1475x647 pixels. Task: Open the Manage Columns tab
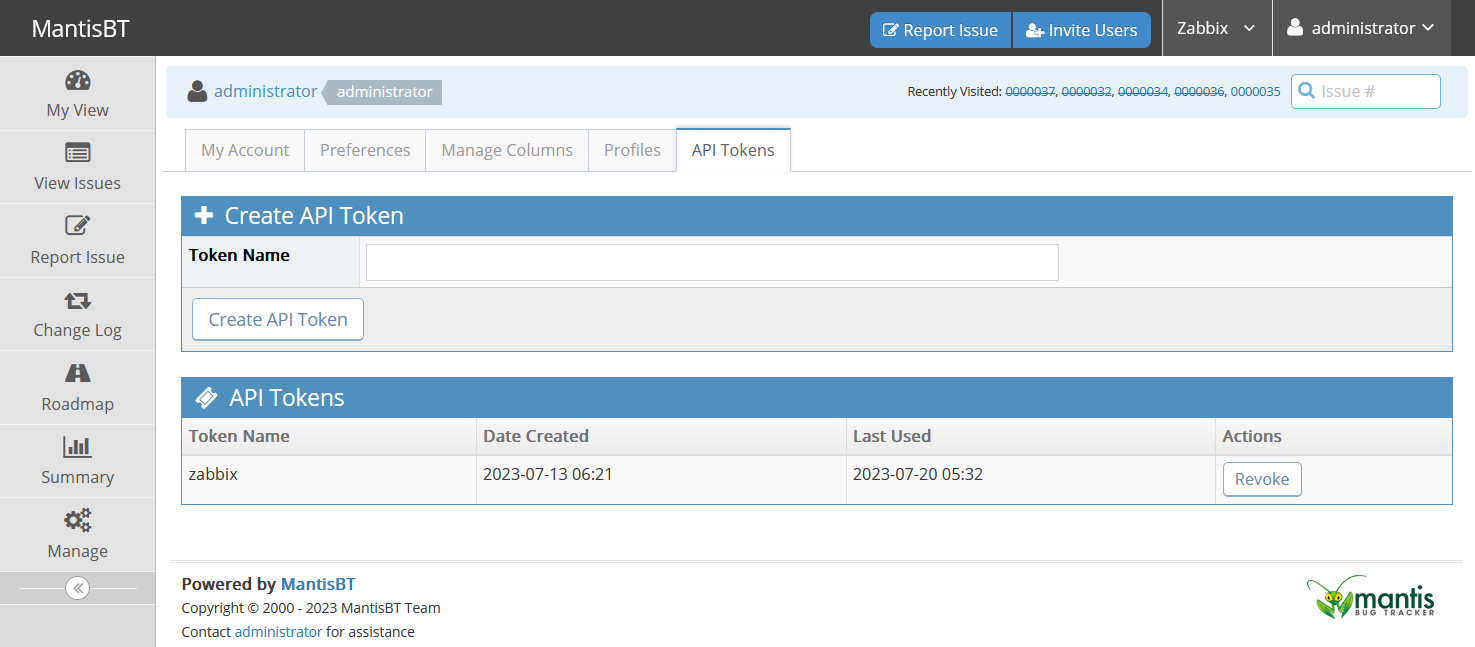507,150
